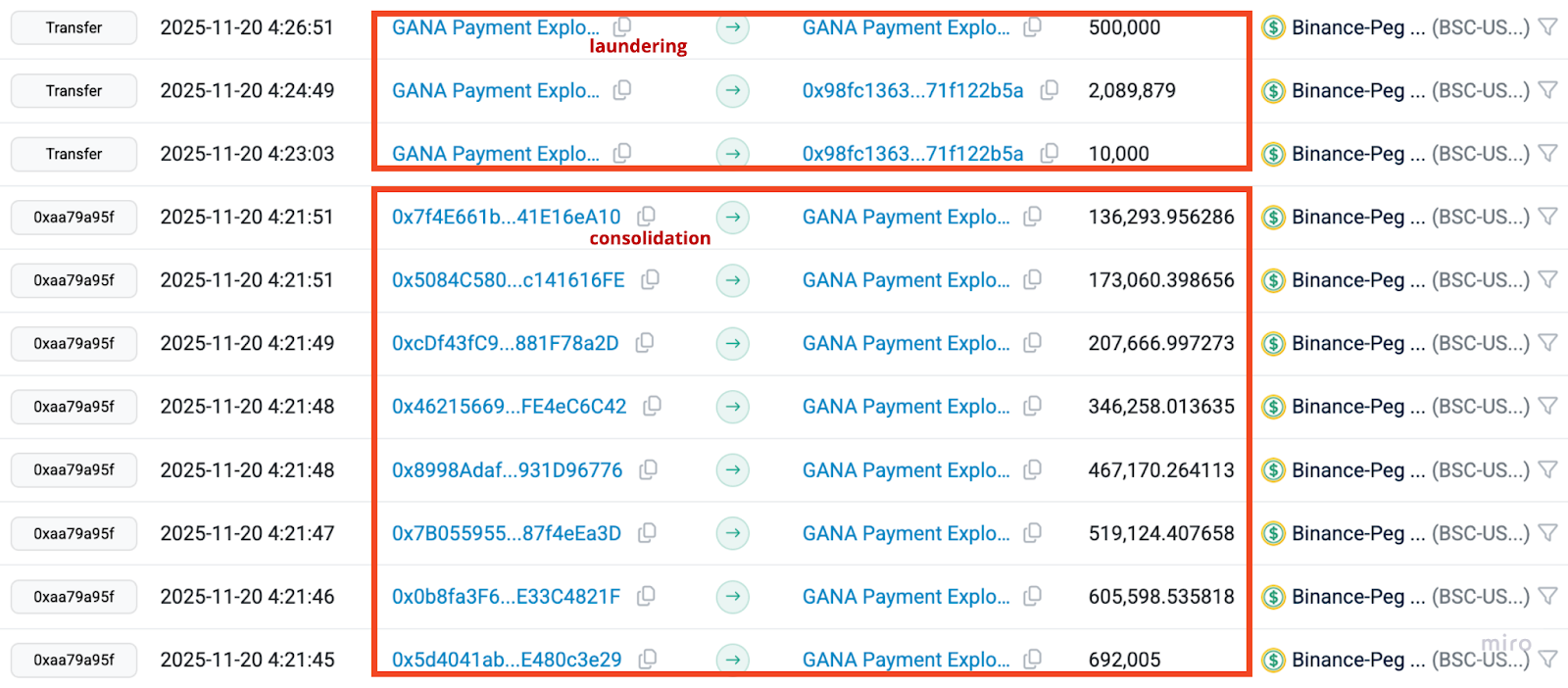Image resolution: width=1568 pixels, height=688 pixels.
Task: Filter by token in the 519,124.407658 row
Action: 1547,533
